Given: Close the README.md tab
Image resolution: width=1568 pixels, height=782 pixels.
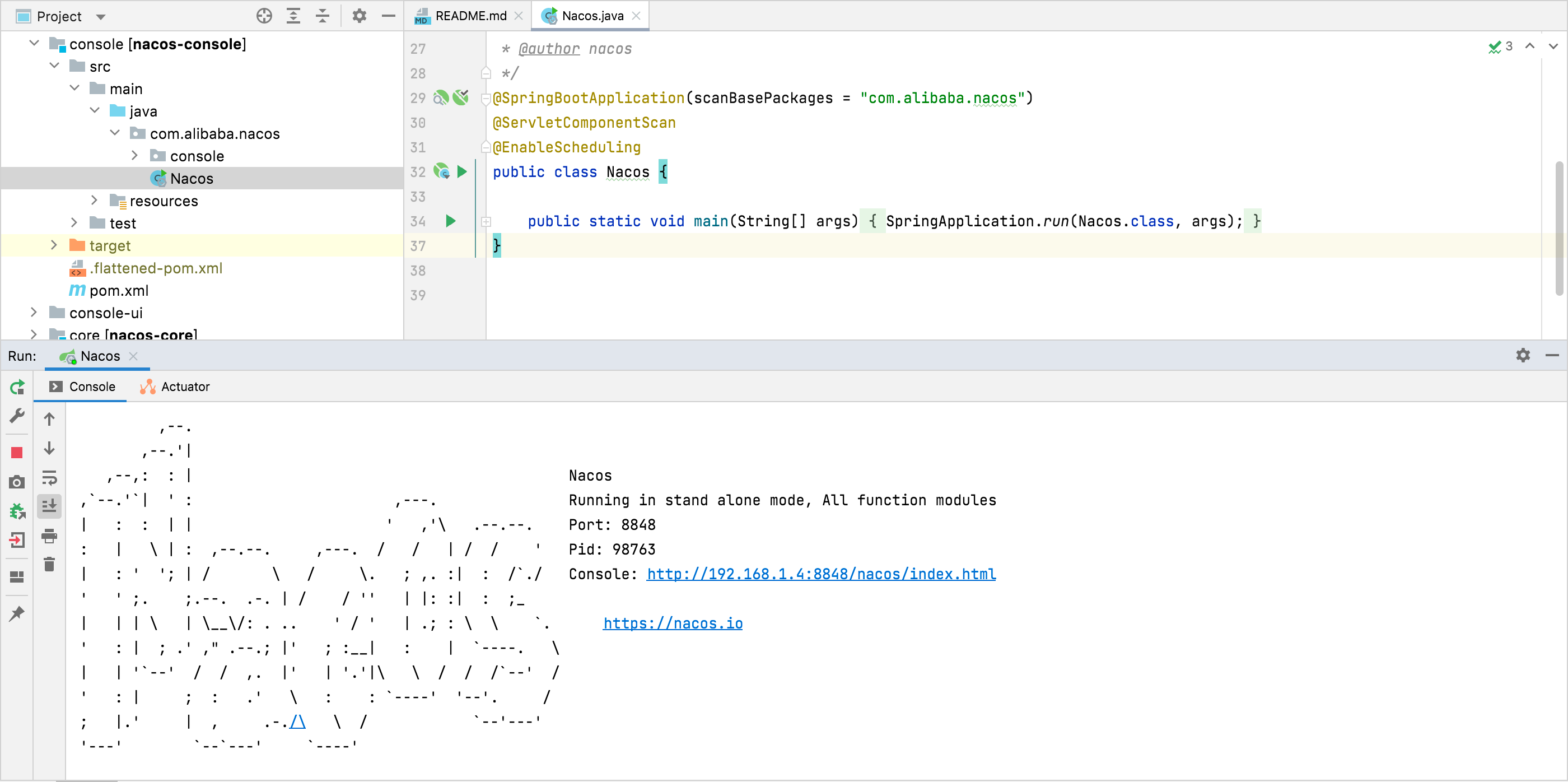Looking at the screenshot, I should tap(519, 16).
